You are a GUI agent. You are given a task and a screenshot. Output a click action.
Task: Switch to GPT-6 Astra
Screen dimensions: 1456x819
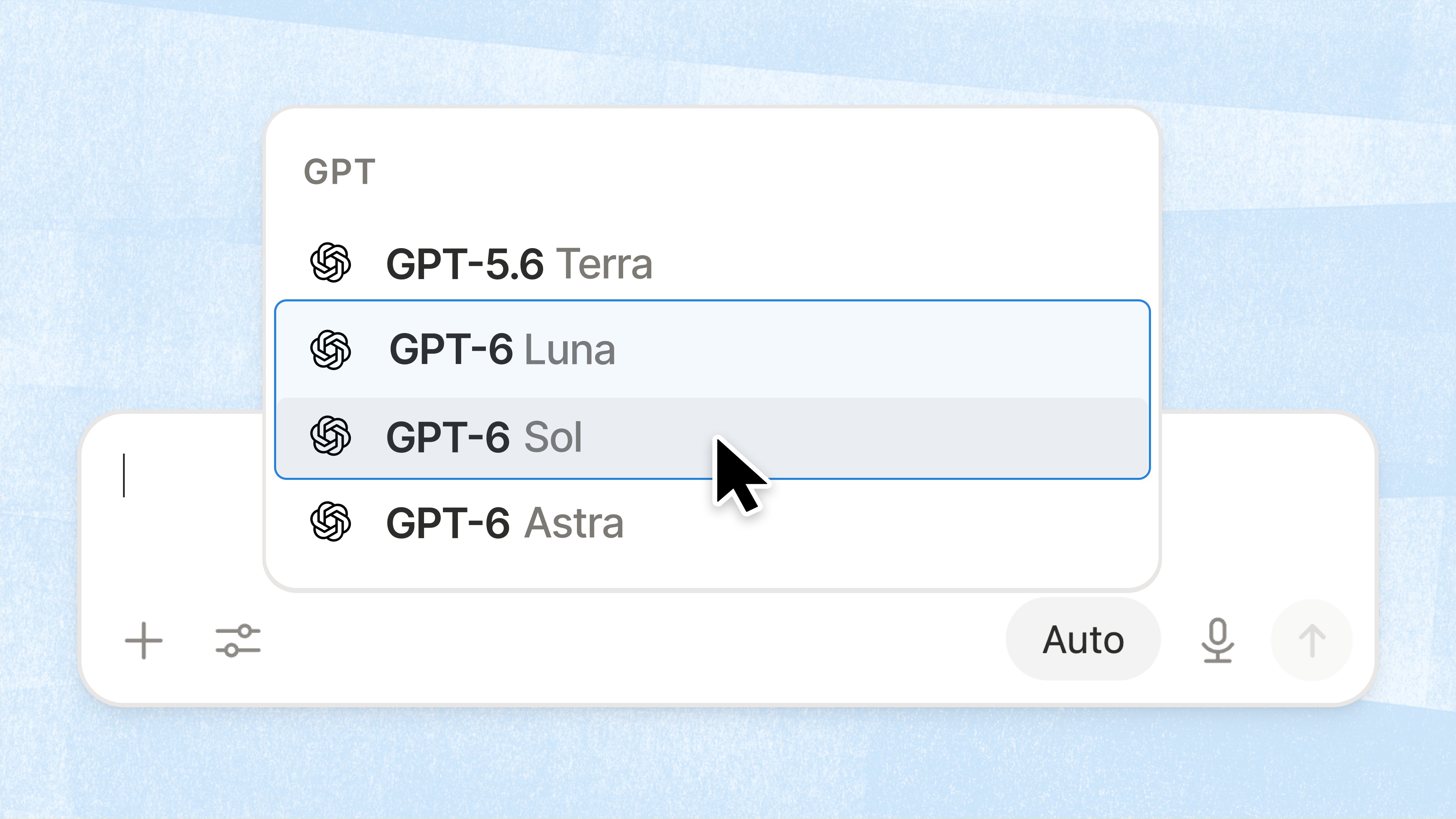pos(712,522)
